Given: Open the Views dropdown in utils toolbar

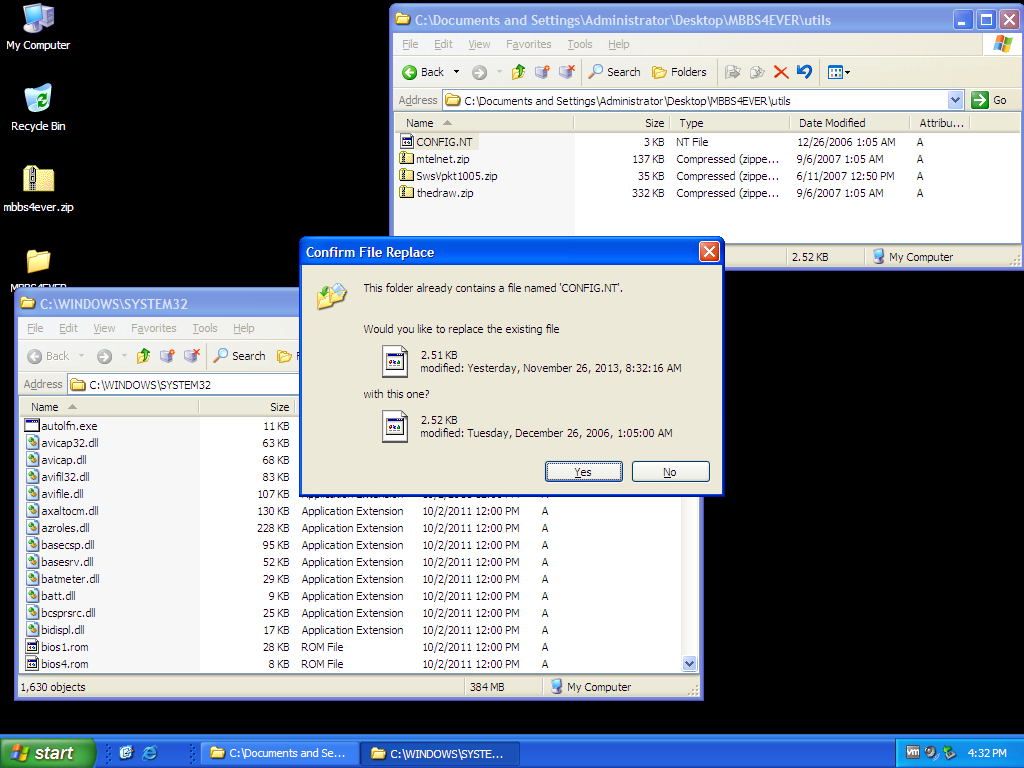Looking at the screenshot, I should point(839,72).
